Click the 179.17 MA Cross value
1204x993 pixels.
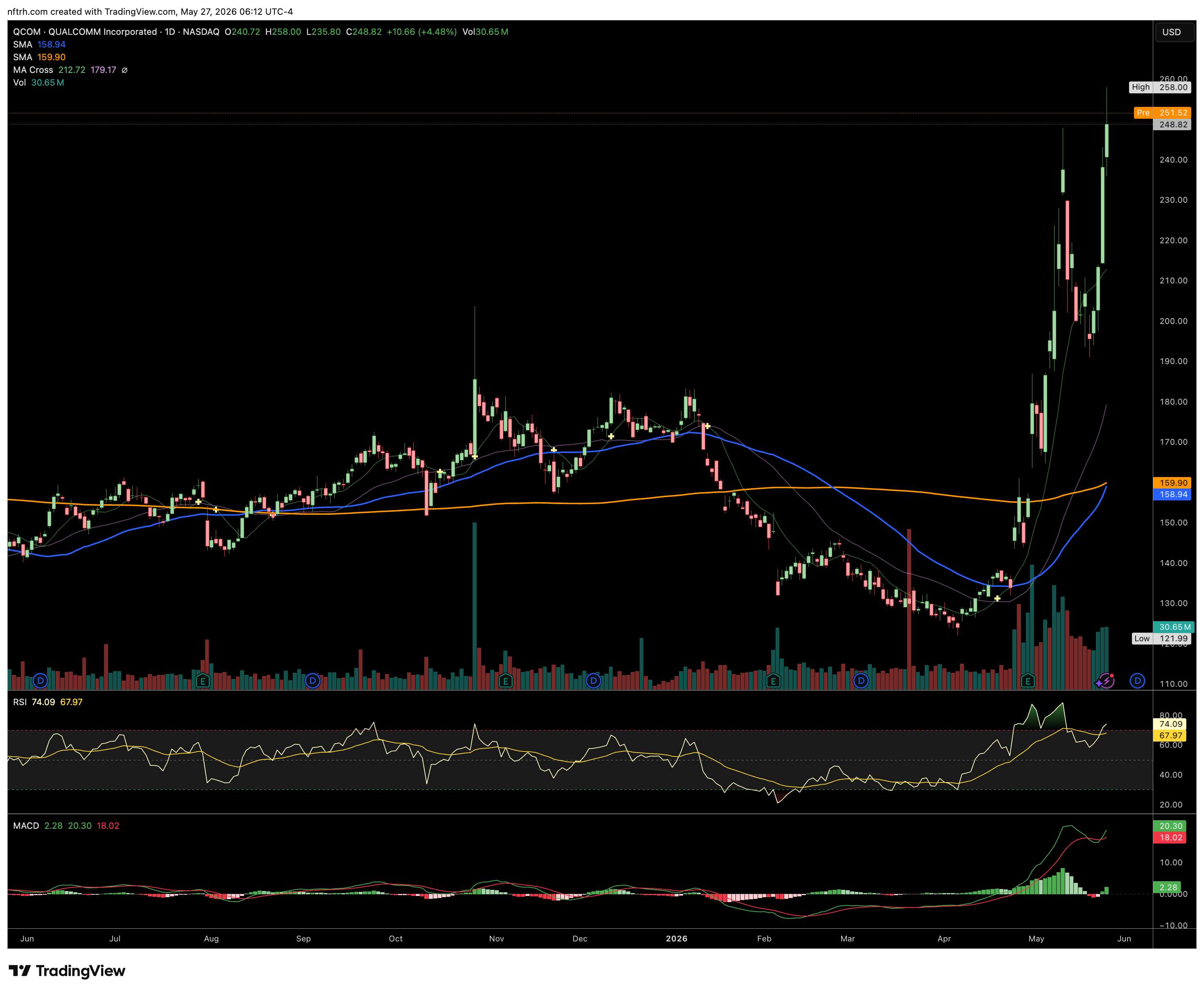pos(104,70)
